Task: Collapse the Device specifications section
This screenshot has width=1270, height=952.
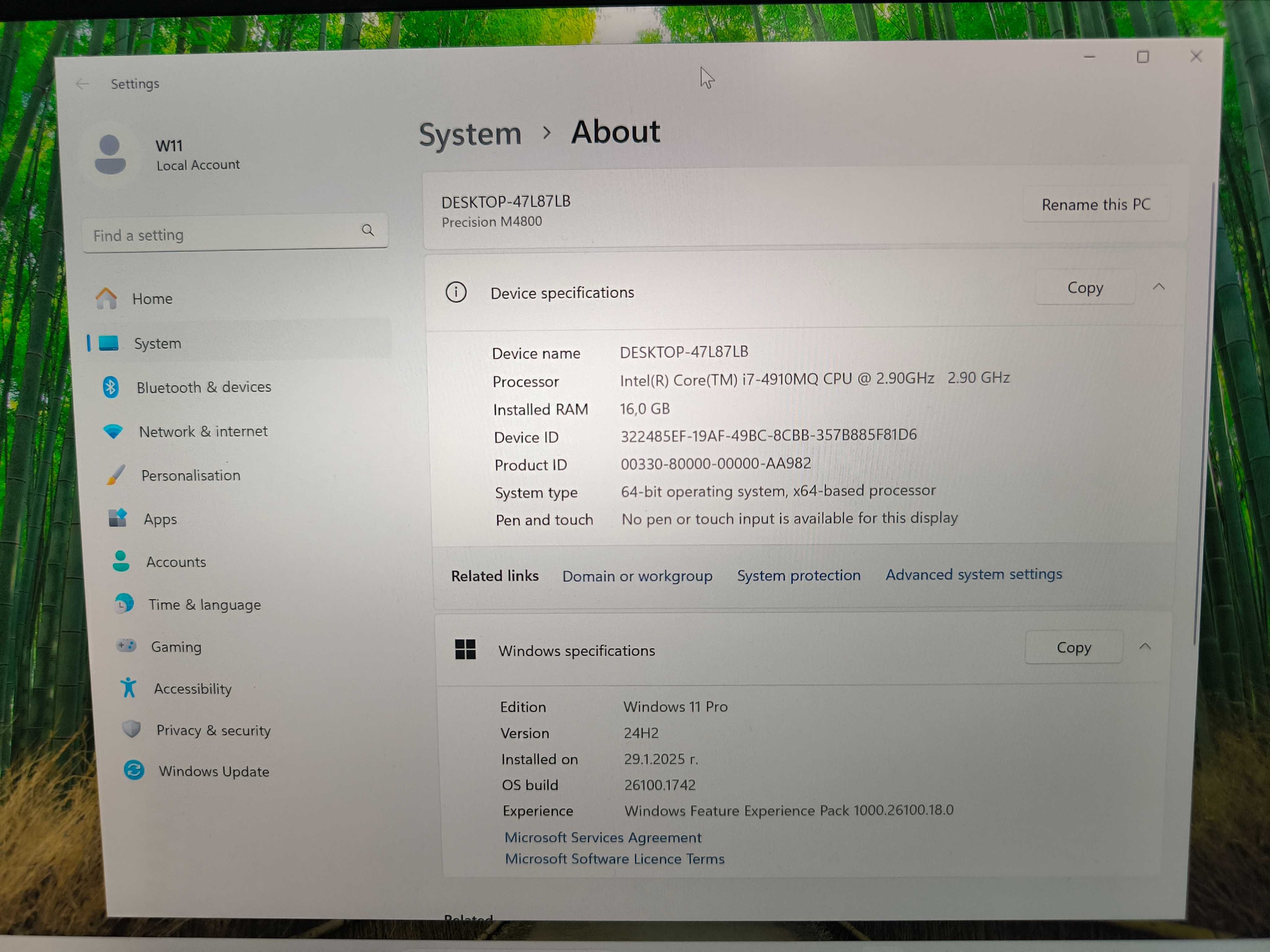Action: click(1159, 286)
